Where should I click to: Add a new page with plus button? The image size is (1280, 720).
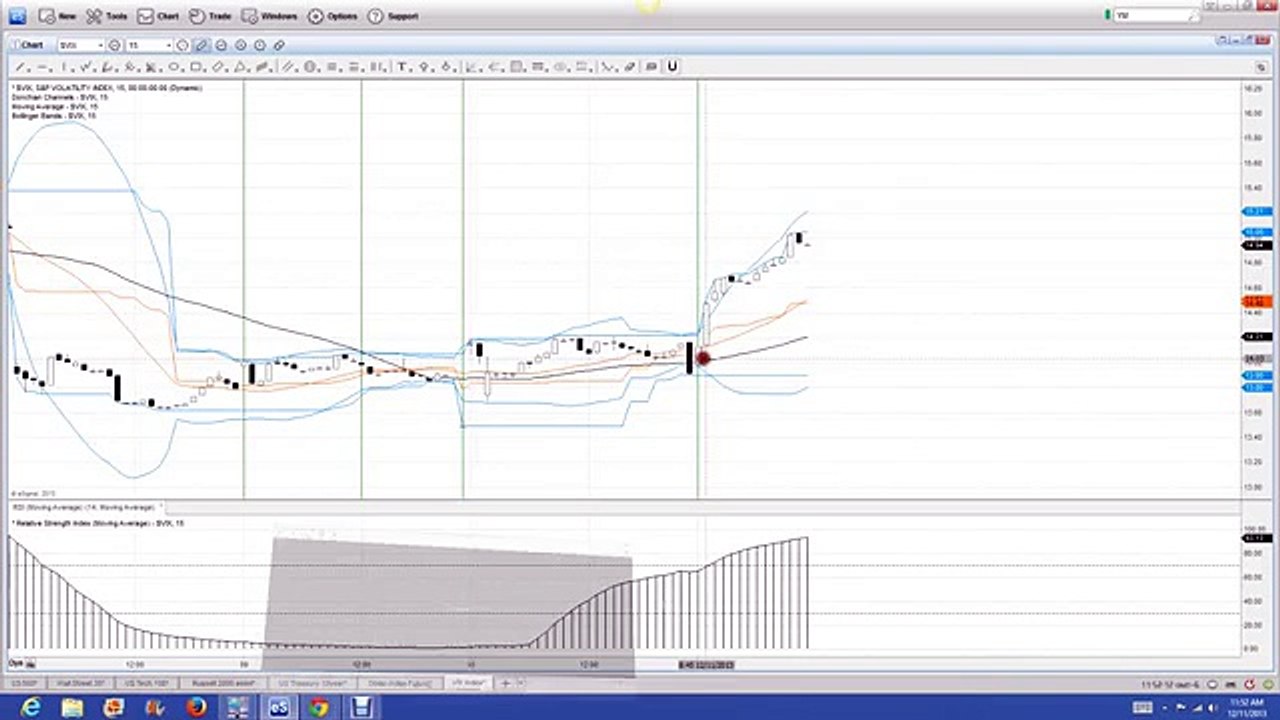(506, 683)
